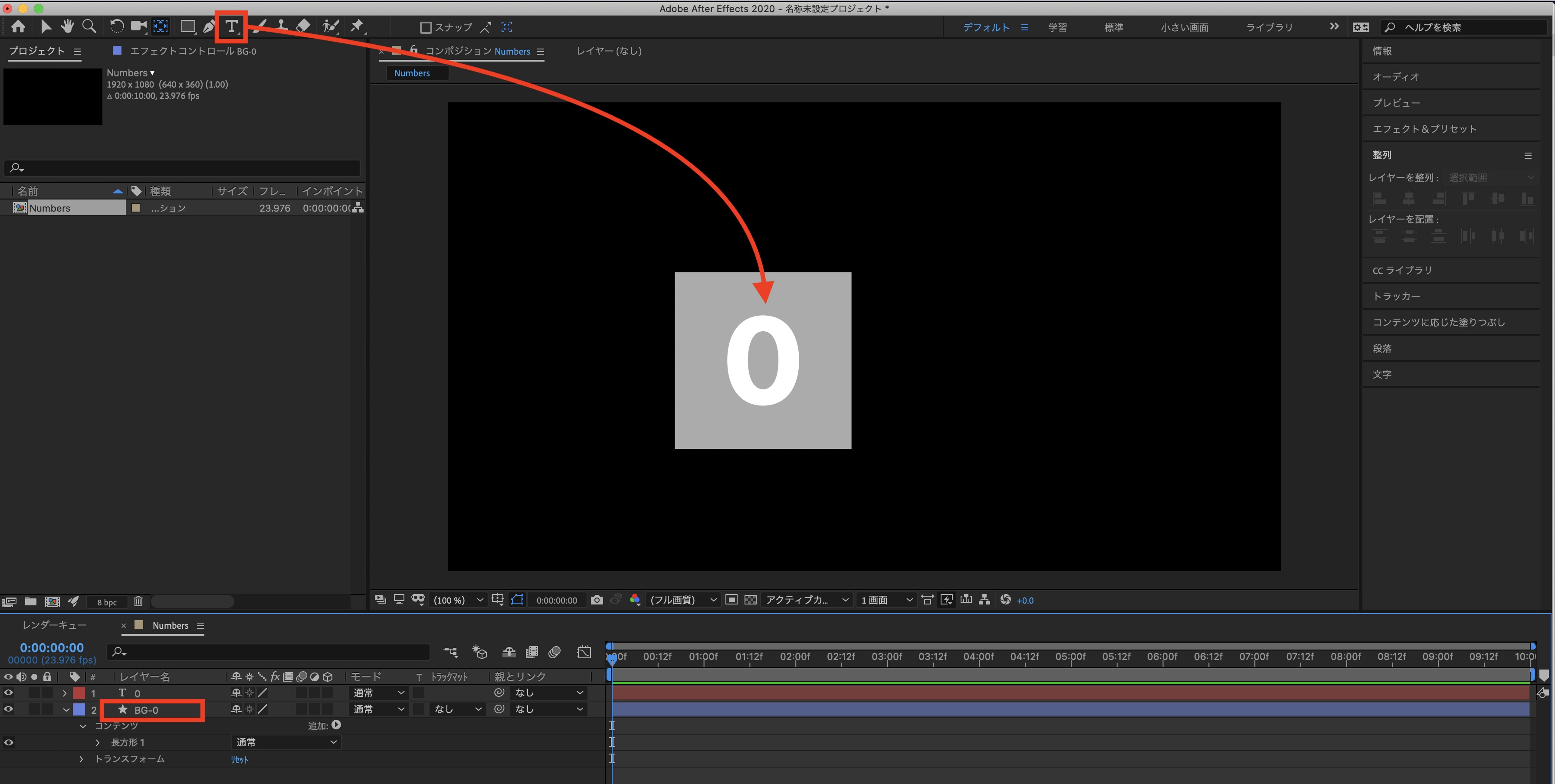This screenshot has height=784, width=1555.
Task: Switch to the 学習 workspace
Action: (x=1057, y=27)
